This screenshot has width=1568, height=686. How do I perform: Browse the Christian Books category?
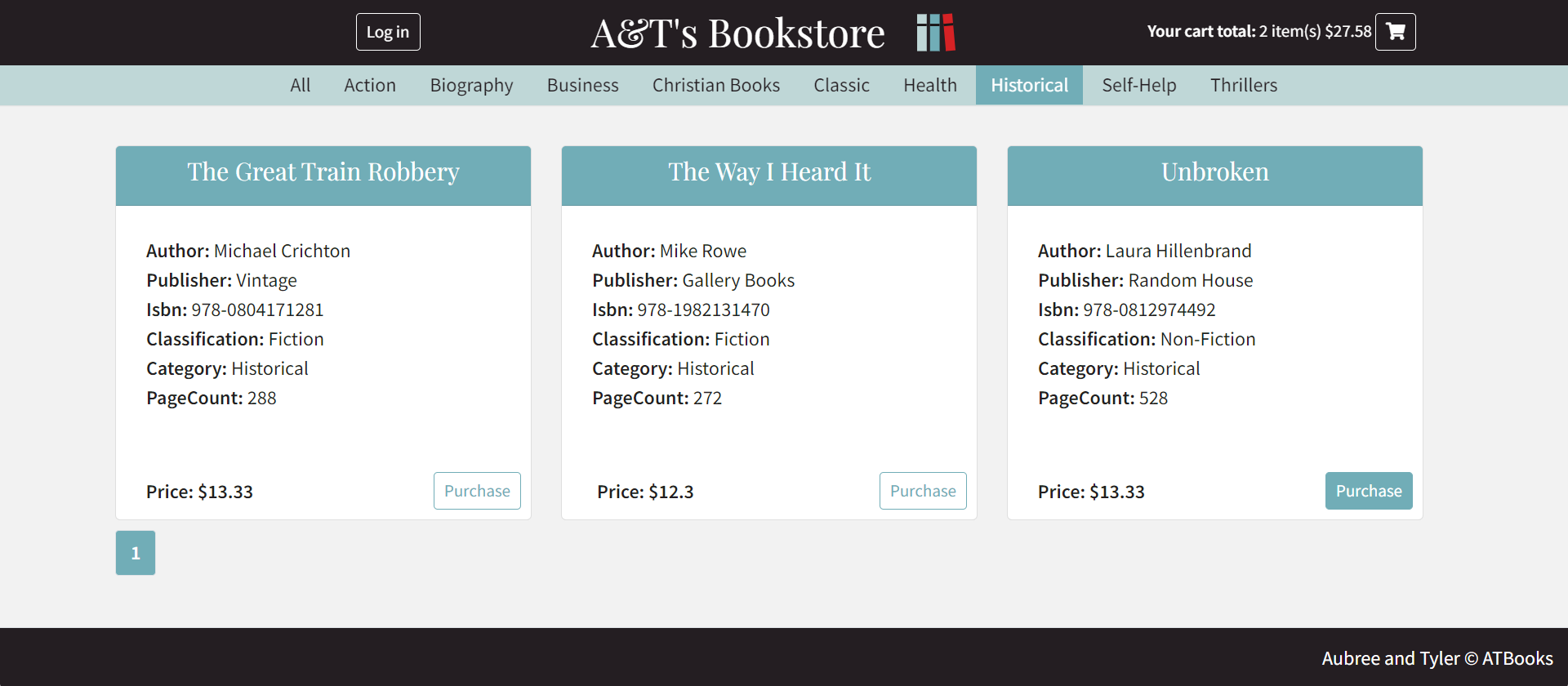[716, 85]
